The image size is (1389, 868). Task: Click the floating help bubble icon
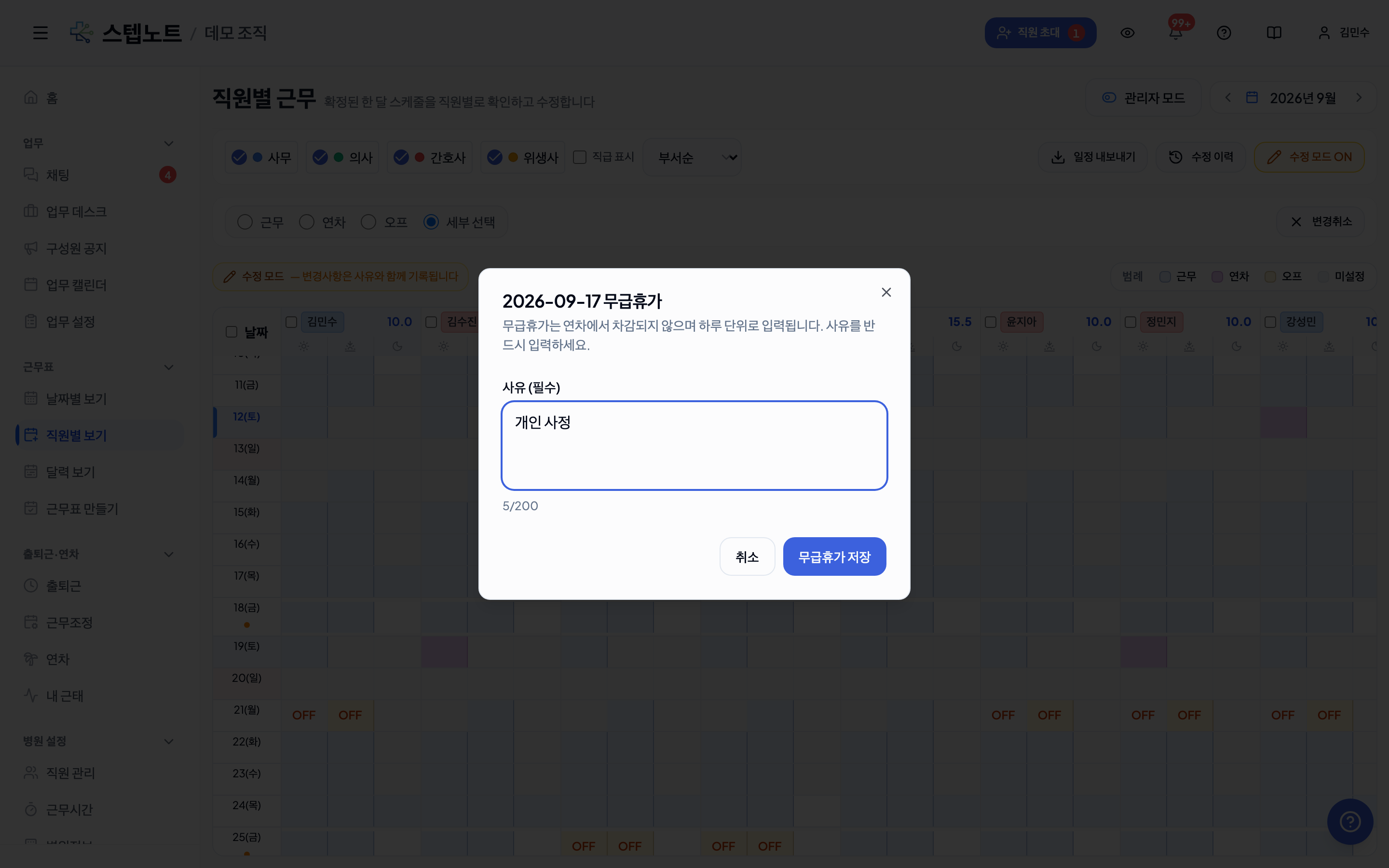click(x=1350, y=822)
